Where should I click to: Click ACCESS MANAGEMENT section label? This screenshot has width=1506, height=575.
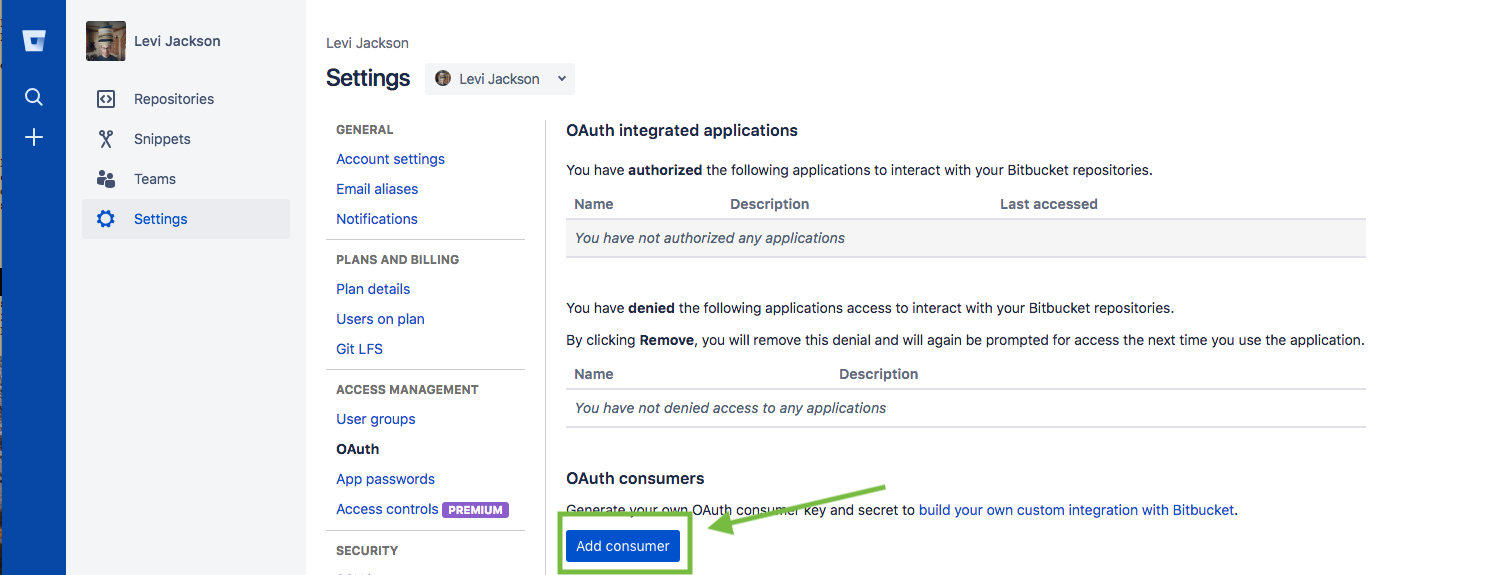[407, 390]
